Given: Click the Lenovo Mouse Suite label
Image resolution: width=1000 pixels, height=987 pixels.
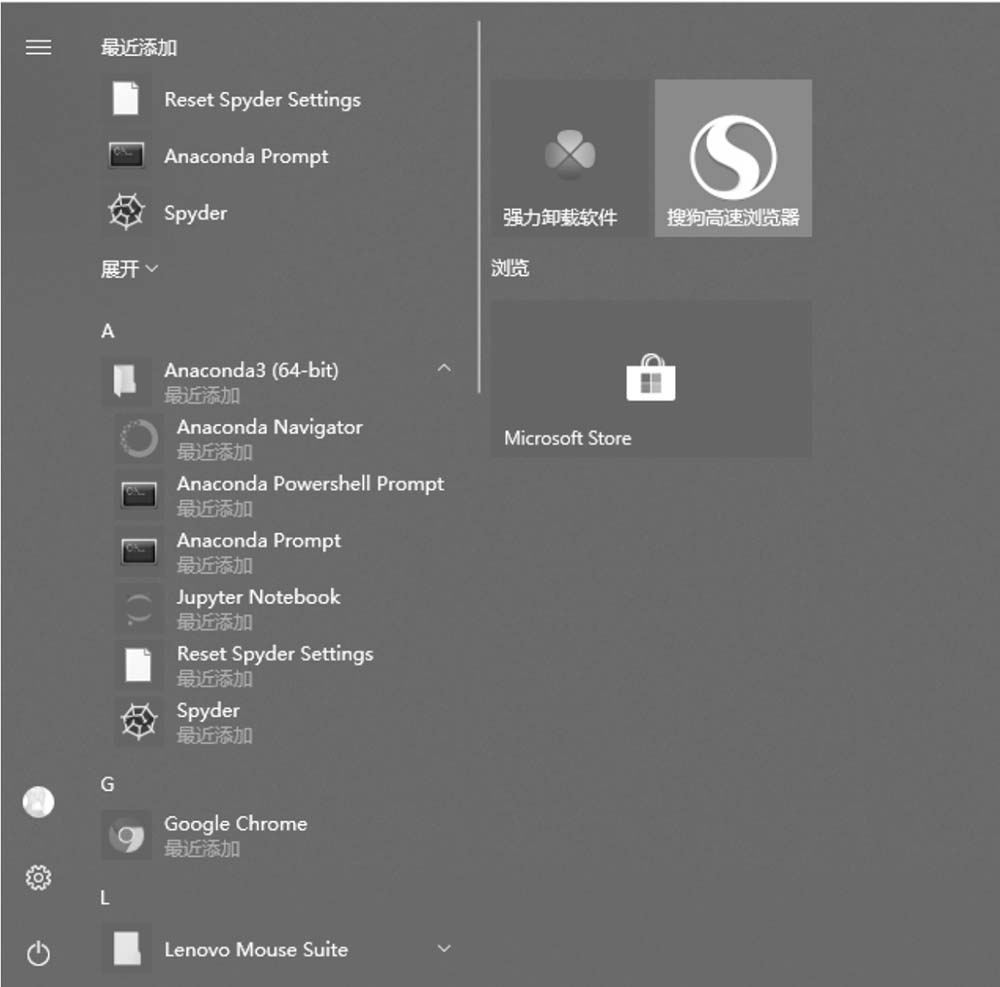Looking at the screenshot, I should tap(256, 949).
